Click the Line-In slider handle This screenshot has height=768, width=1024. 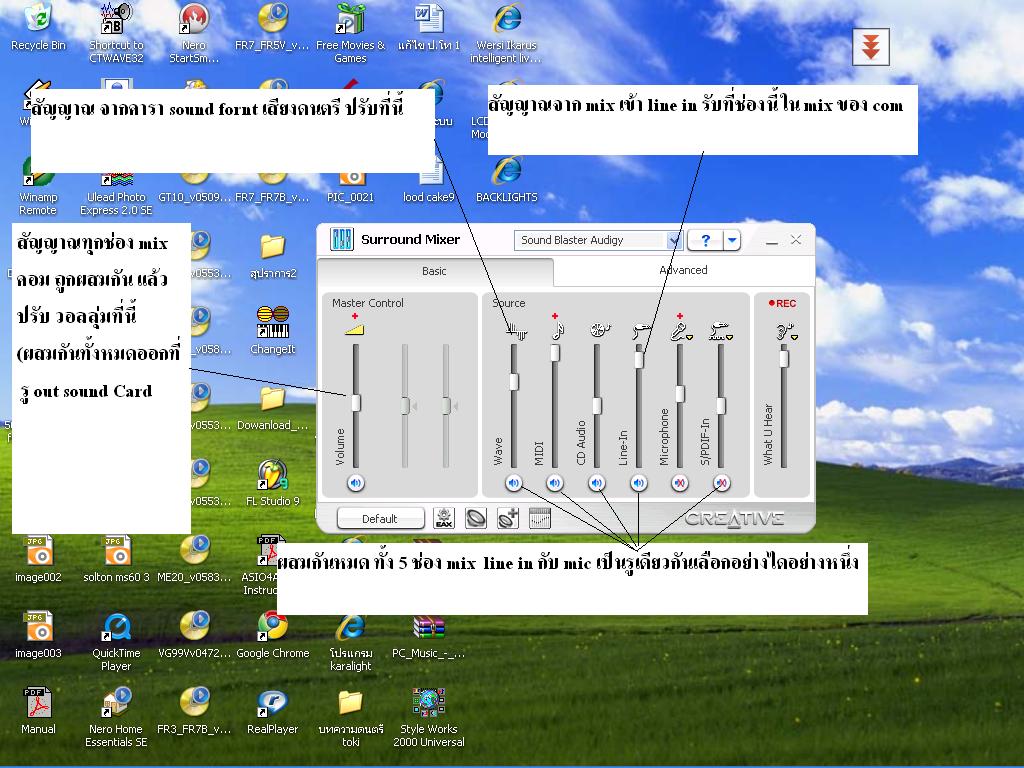639,359
